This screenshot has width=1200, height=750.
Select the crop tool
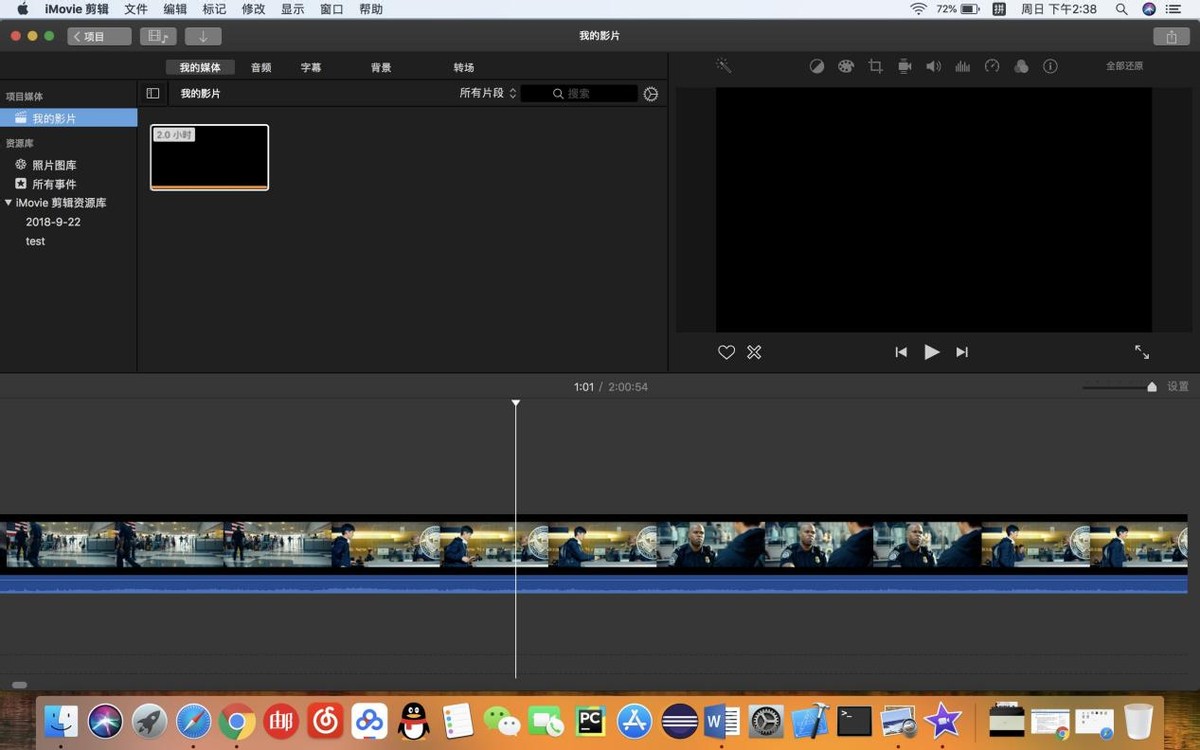pos(875,67)
